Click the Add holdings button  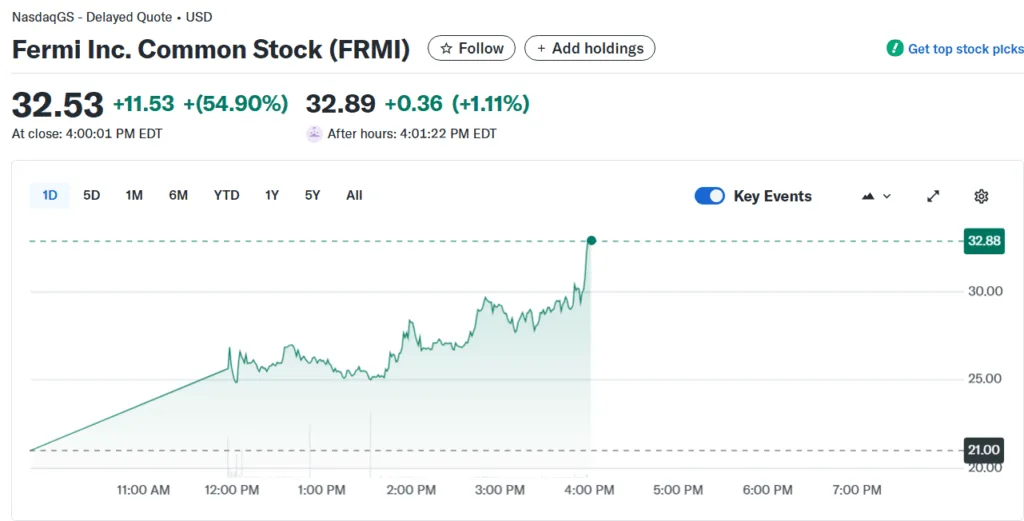589,48
